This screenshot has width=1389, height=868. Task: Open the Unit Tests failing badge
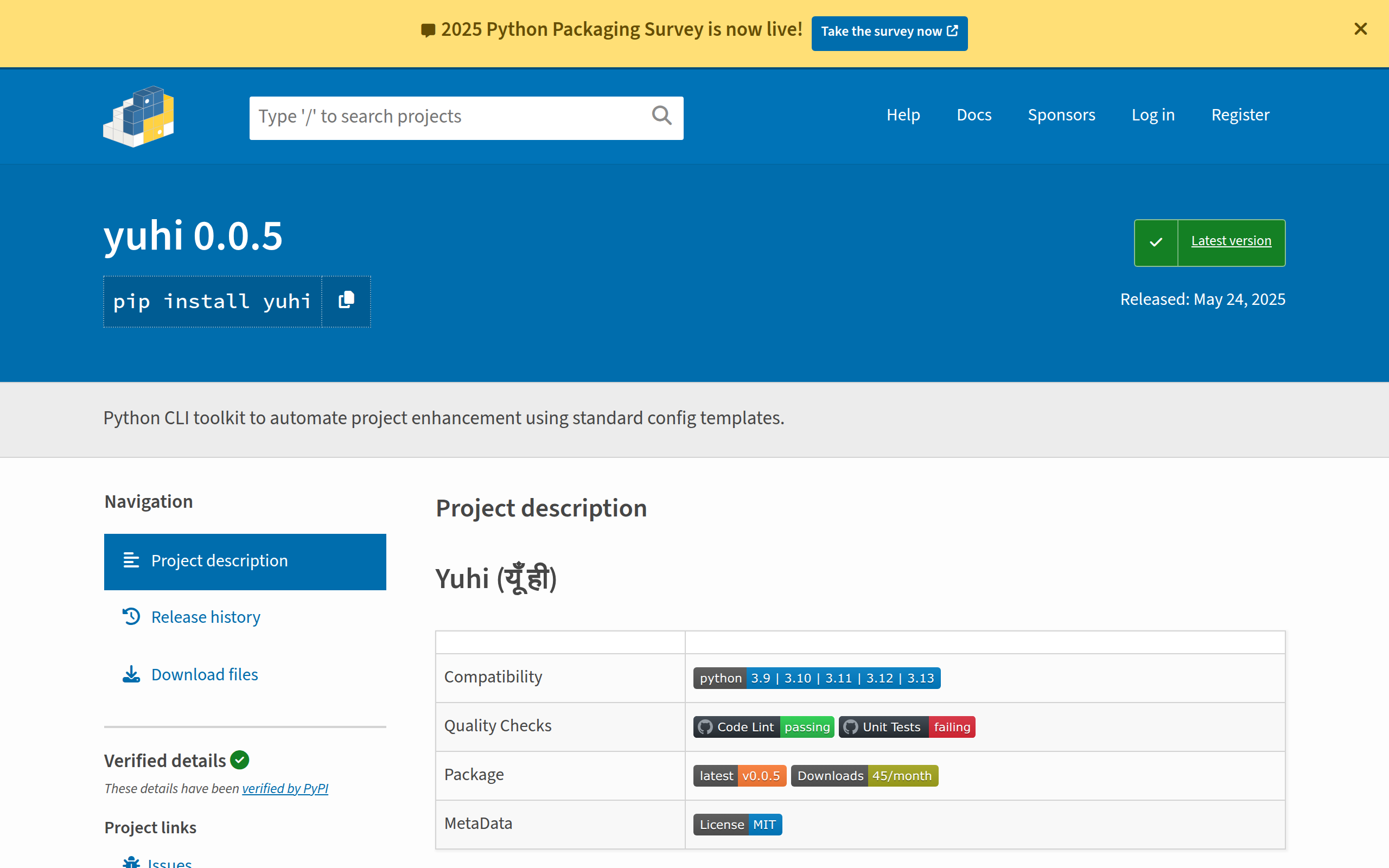coord(907,727)
